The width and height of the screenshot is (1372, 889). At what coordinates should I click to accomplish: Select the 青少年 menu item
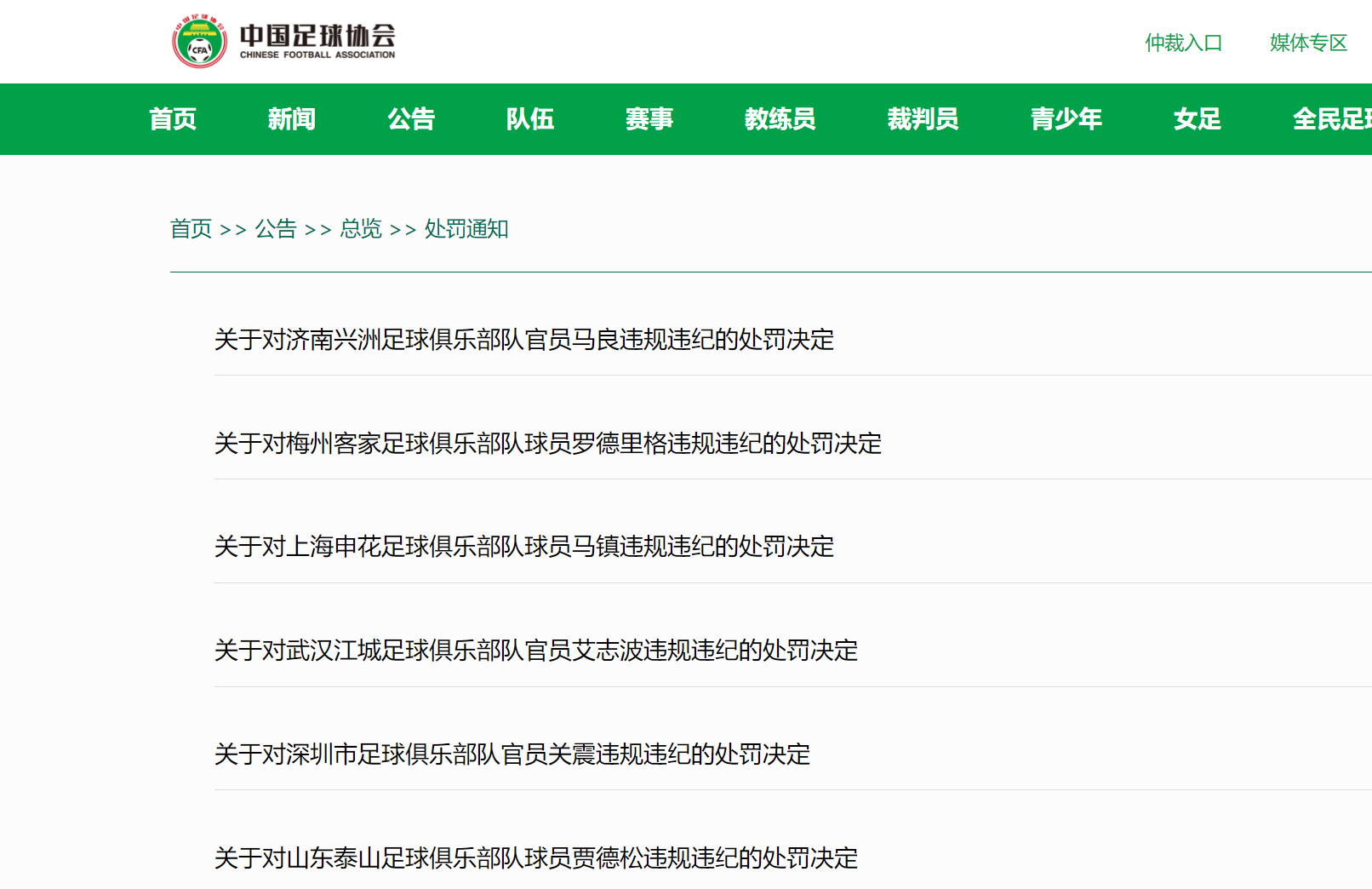[1066, 119]
